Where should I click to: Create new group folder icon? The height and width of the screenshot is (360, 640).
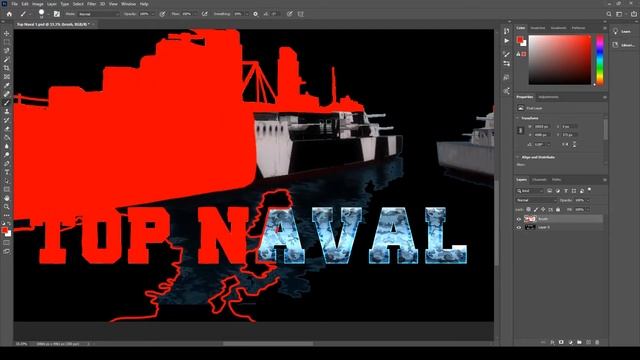tap(579, 342)
